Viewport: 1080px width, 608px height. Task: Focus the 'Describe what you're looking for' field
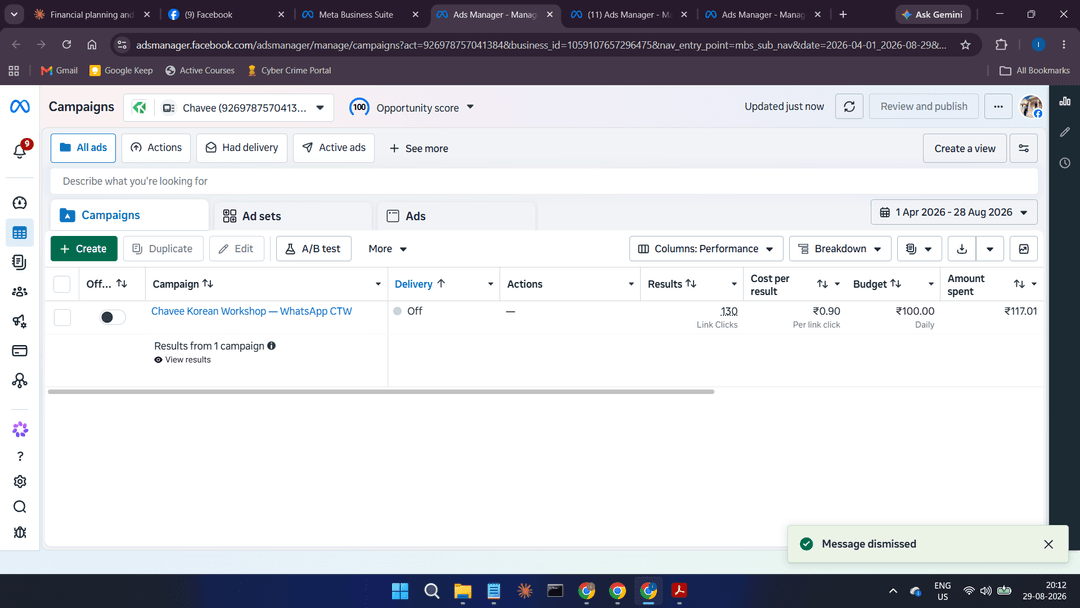click(544, 181)
